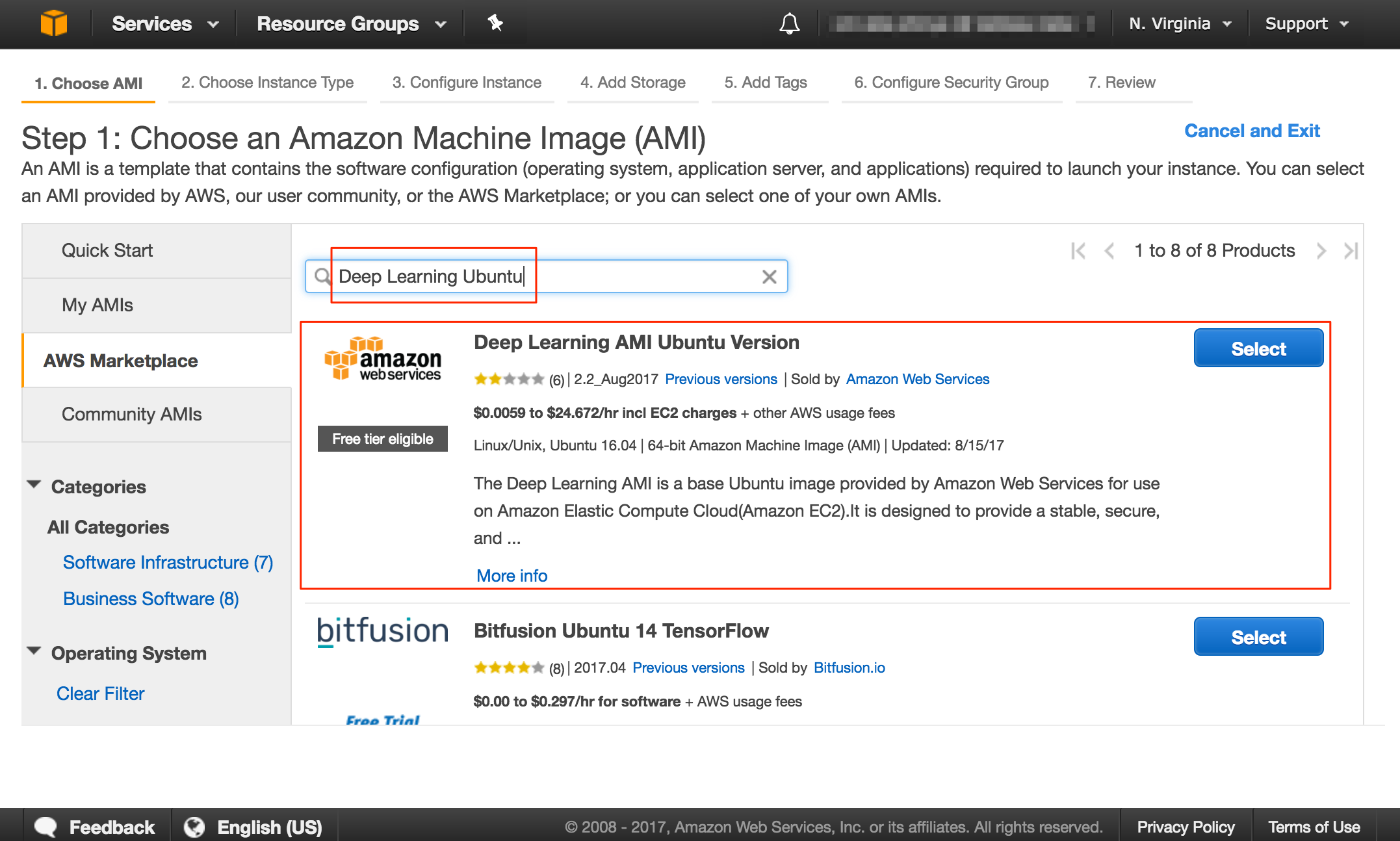Click the globe icon next to English (US)
This screenshot has height=841, width=1400.
pos(193,826)
